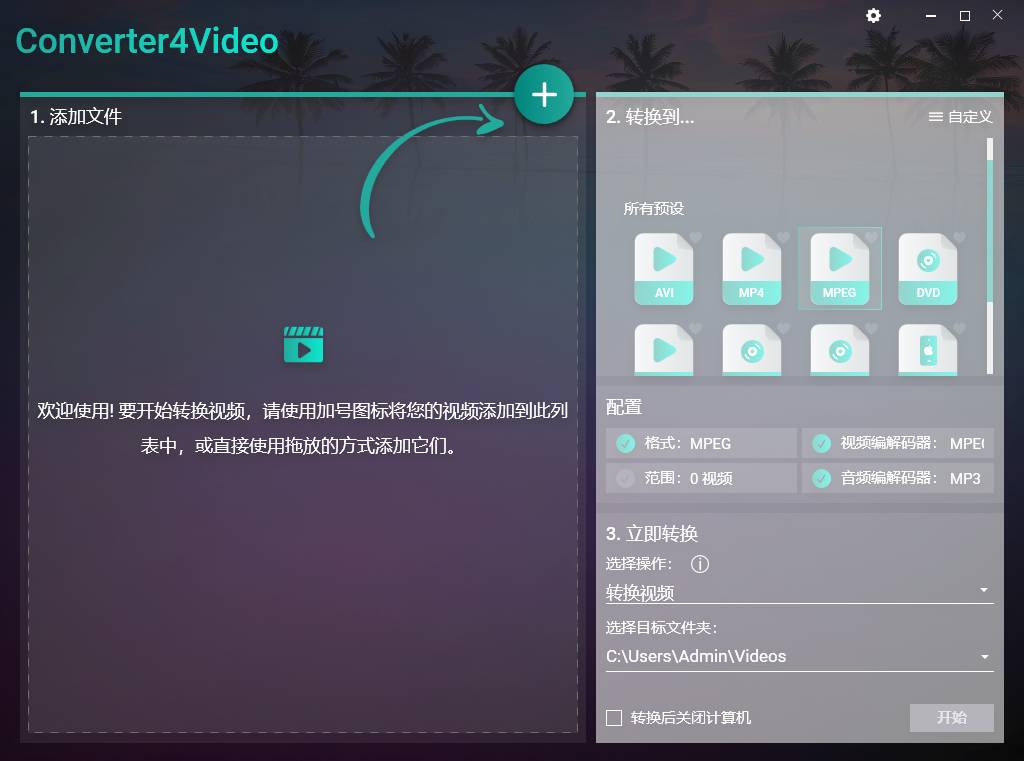The width and height of the screenshot is (1024, 761).
Task: Open the settings gear icon
Action: tap(873, 15)
